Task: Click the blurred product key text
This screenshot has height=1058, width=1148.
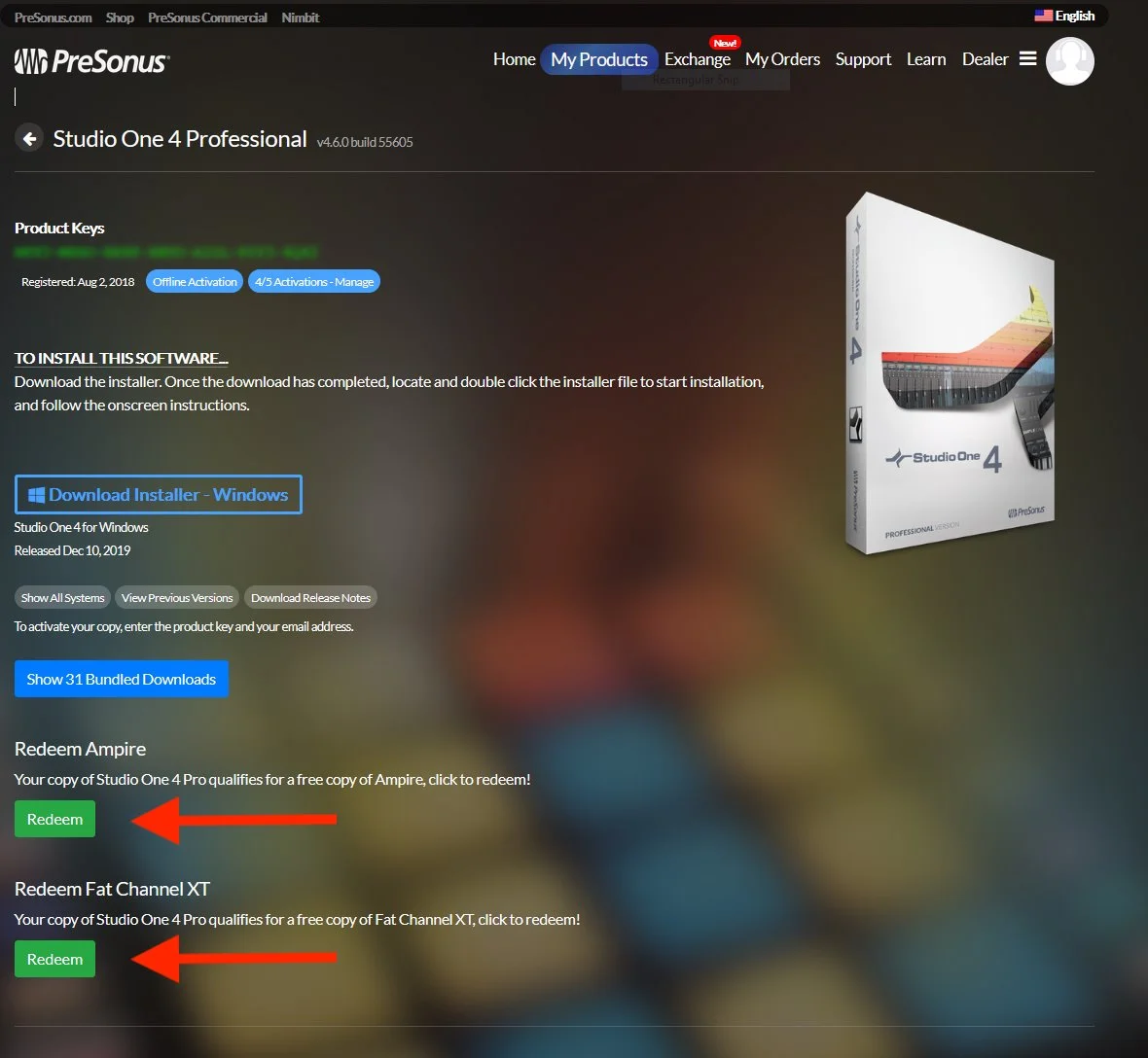Action: 166,253
